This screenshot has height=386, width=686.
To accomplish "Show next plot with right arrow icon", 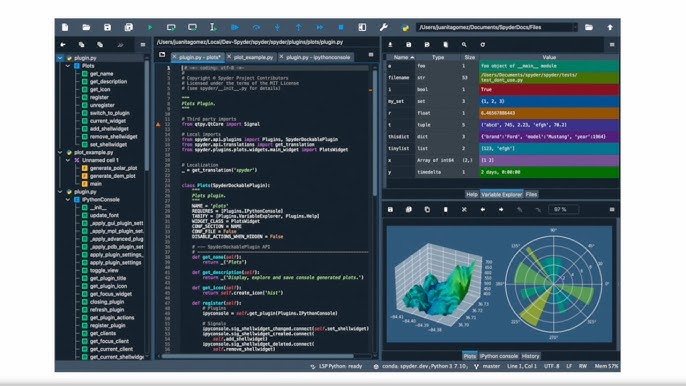I will [501, 210].
